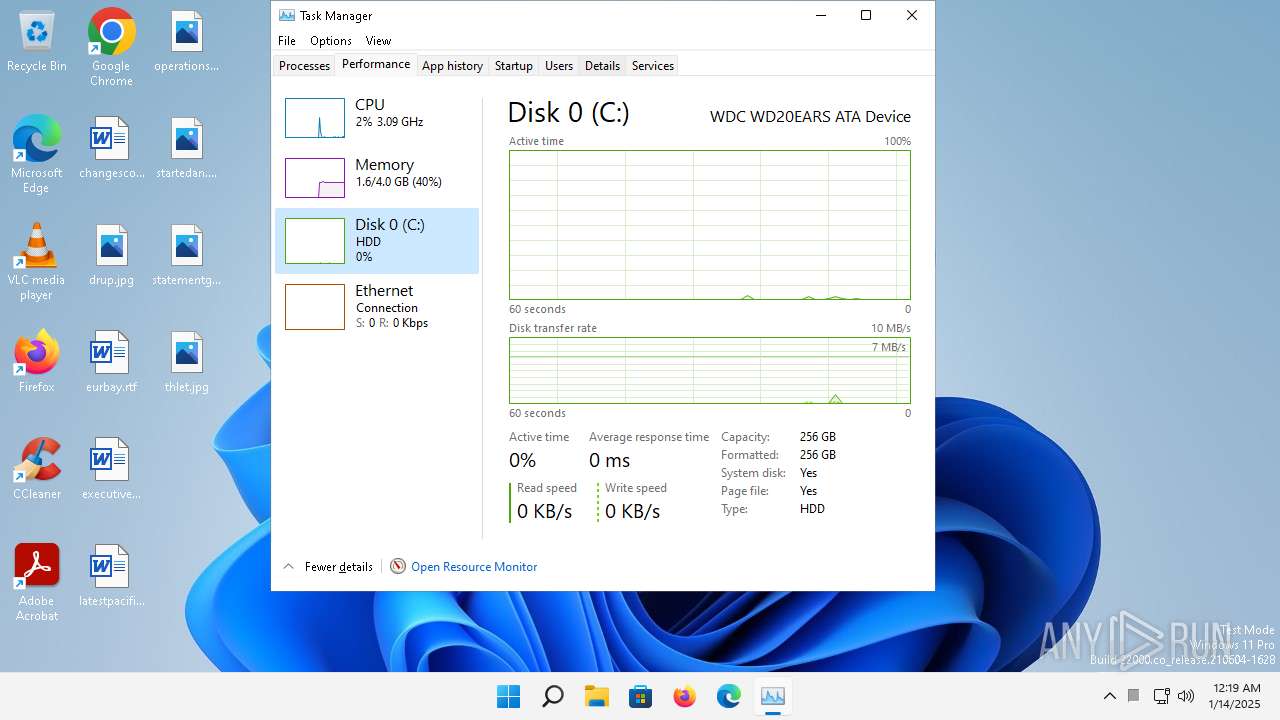Select the latestpacifi Word document icon
This screenshot has width=1280, height=720.
coord(111,576)
